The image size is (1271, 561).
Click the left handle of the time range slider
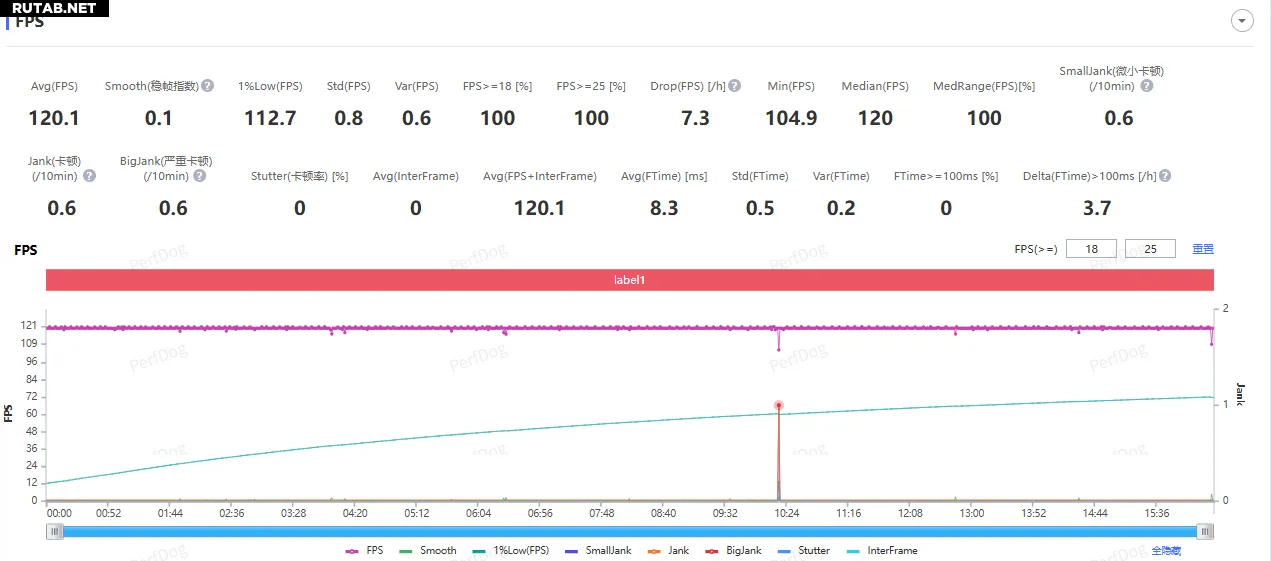53,532
